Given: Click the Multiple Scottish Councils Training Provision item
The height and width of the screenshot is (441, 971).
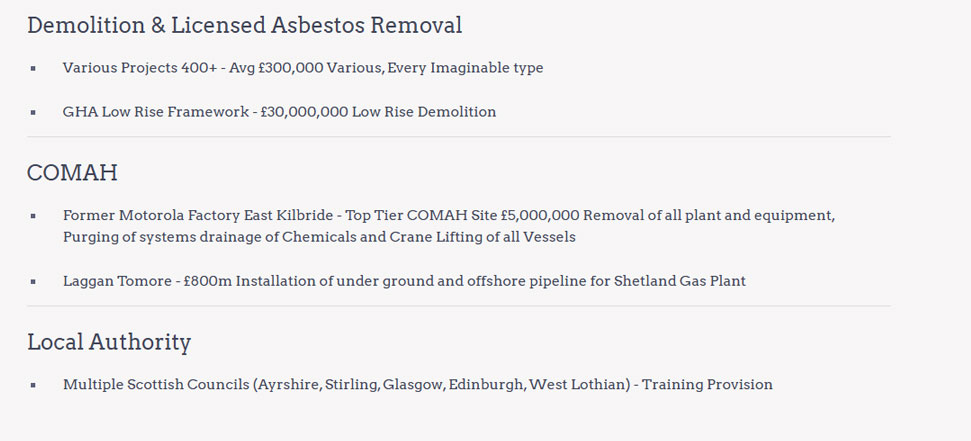Looking at the screenshot, I should point(417,384).
